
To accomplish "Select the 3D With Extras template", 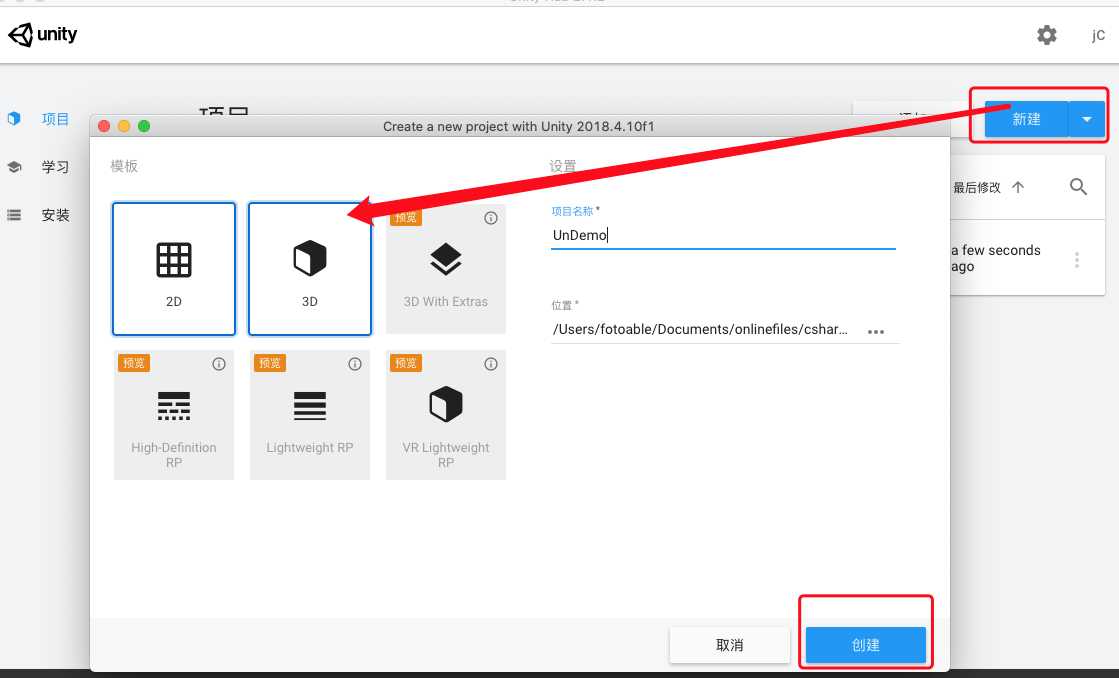I will click(446, 268).
